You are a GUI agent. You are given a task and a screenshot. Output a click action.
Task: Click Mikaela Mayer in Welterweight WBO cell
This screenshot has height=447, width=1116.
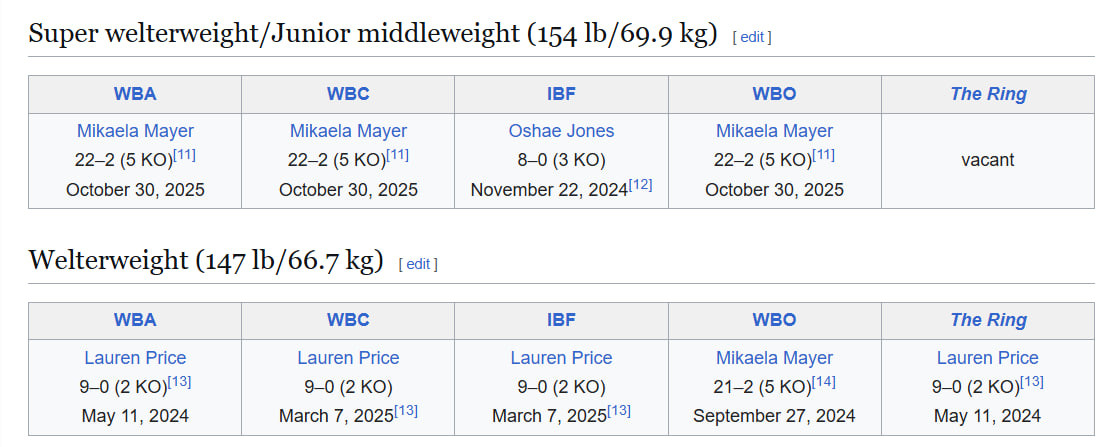point(774,357)
